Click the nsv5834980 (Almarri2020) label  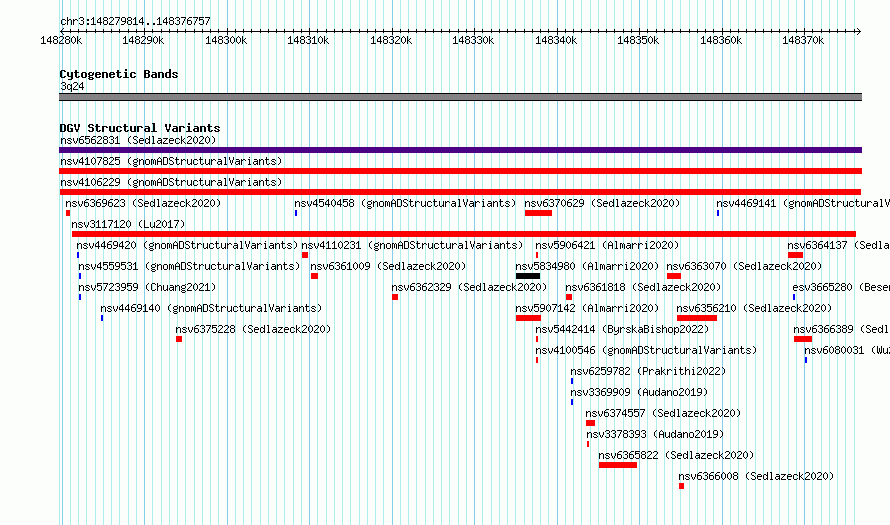tap(587, 266)
